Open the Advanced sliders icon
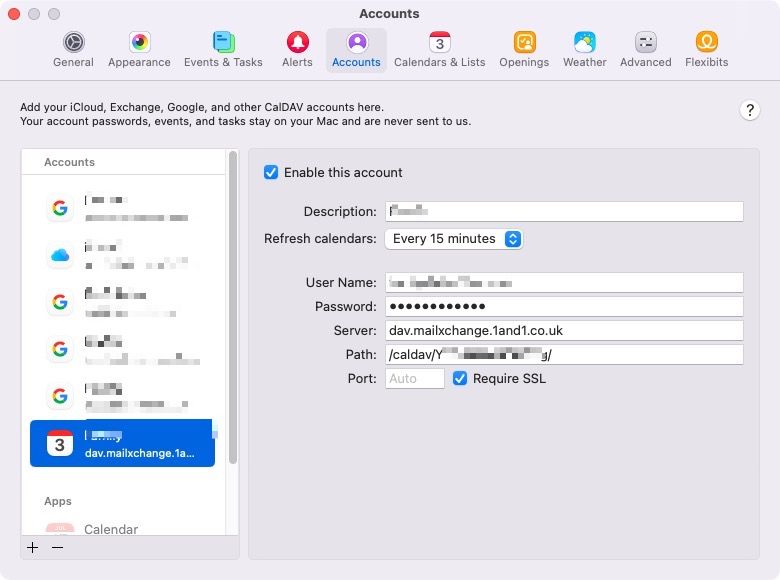Image resolution: width=780 pixels, height=580 pixels. pos(646,42)
